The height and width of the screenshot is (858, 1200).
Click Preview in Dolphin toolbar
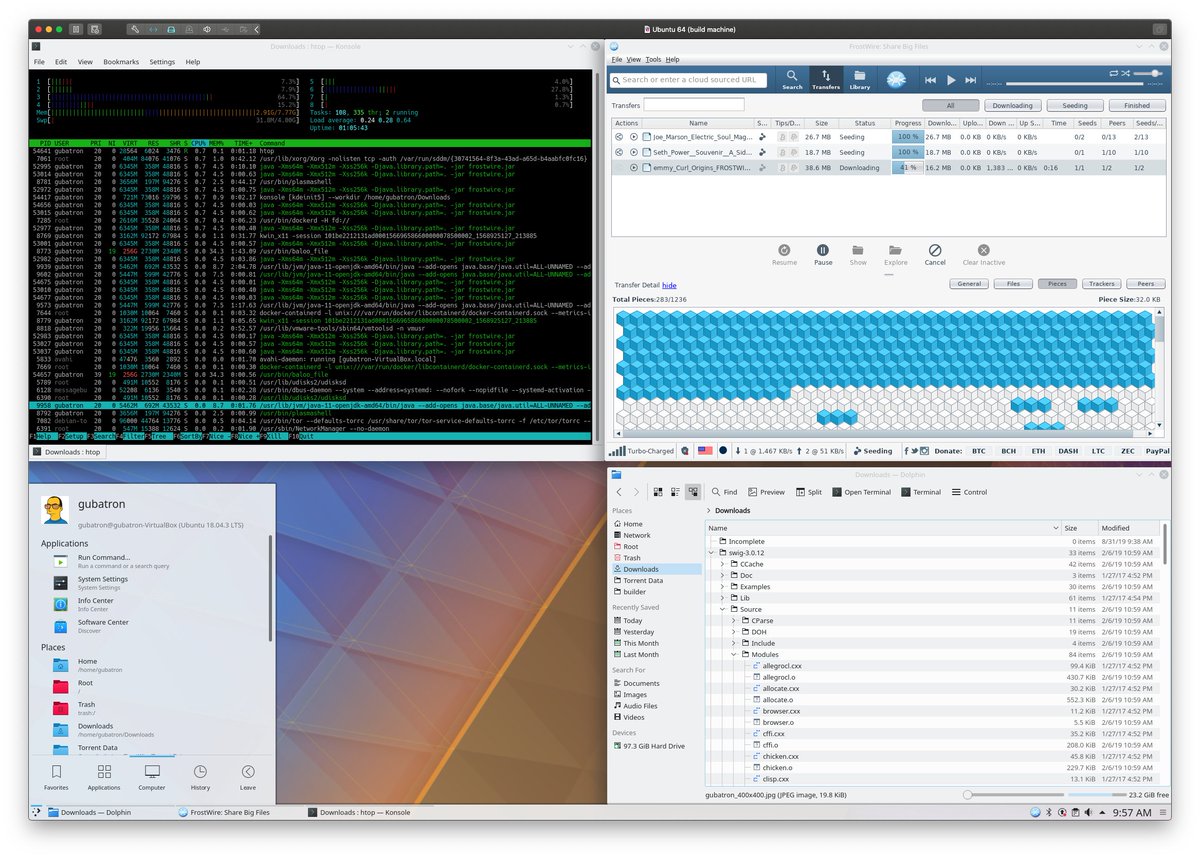point(766,492)
